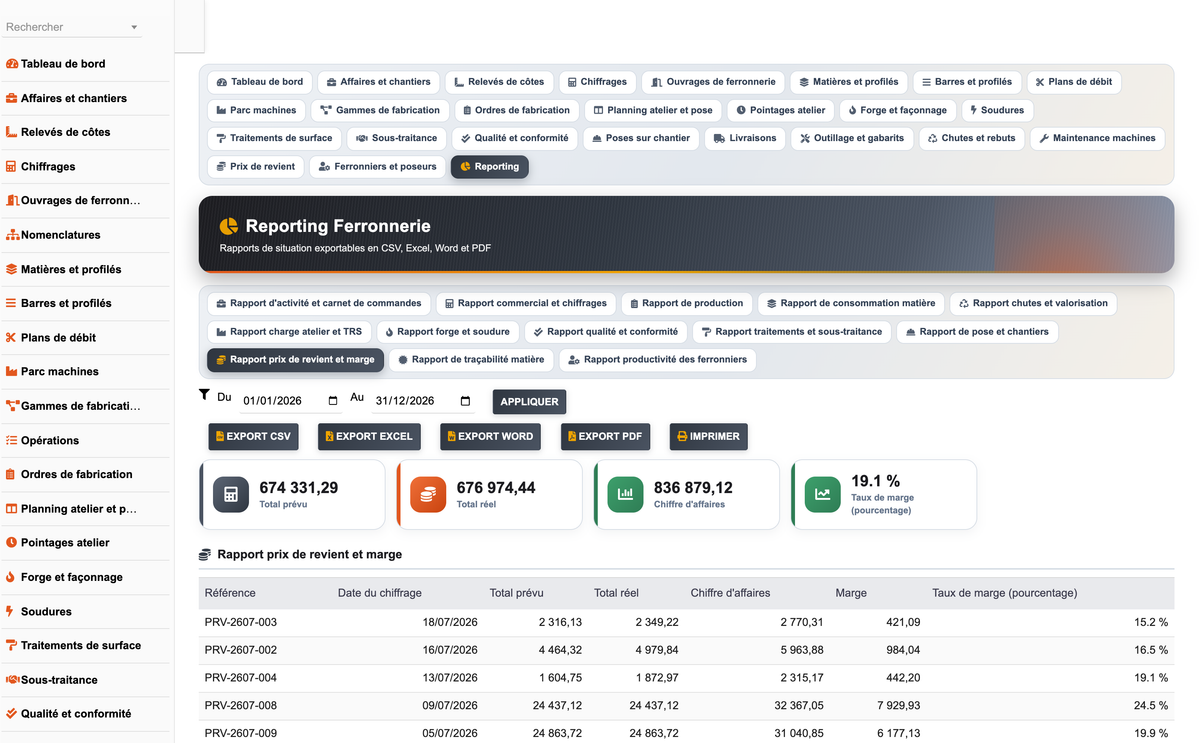The height and width of the screenshot is (743, 1200).
Task: Select Rapport chutes et valorisation
Action: point(1033,303)
